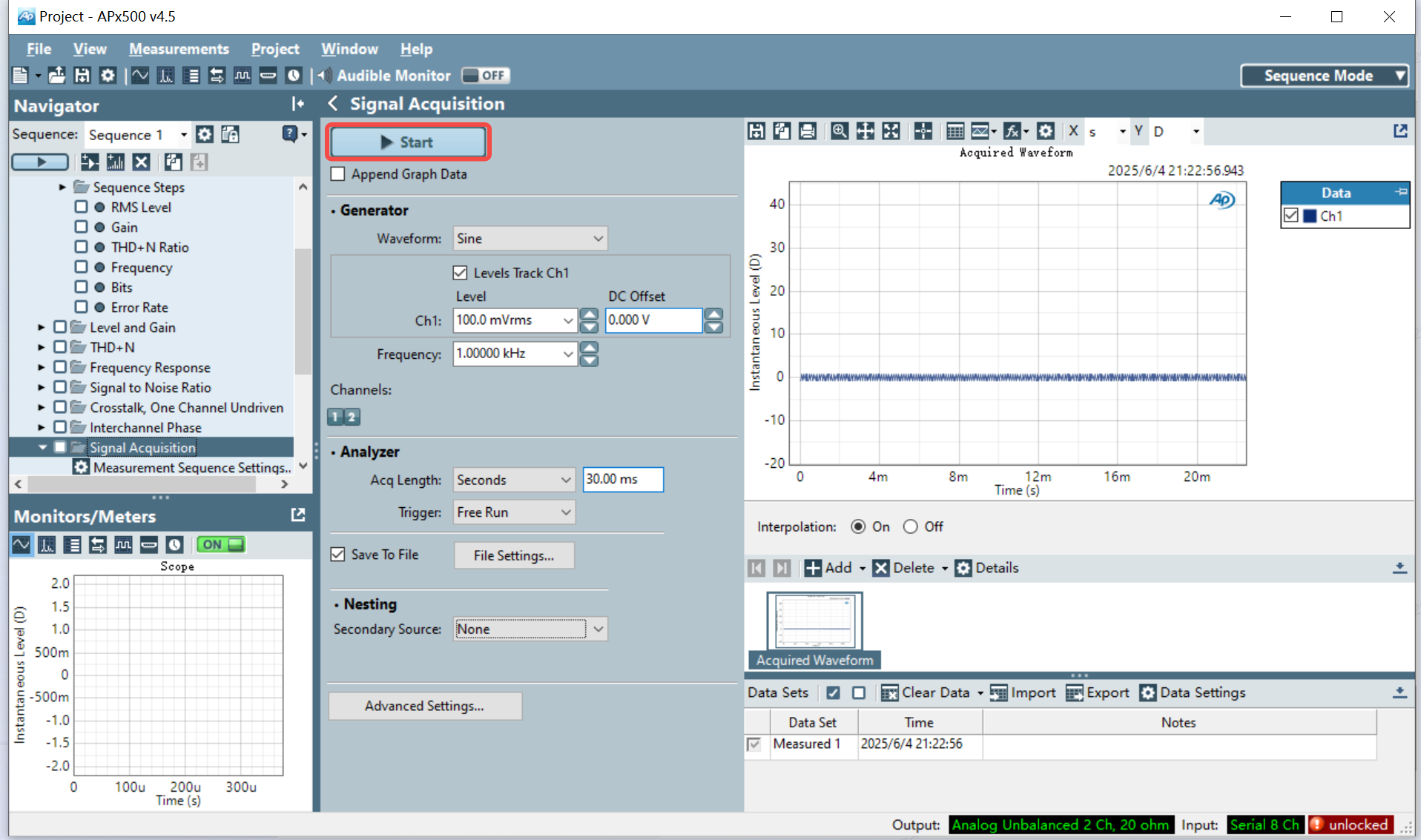
Task: Open the Frequency 1.00000 kHz dropdown
Action: (567, 354)
